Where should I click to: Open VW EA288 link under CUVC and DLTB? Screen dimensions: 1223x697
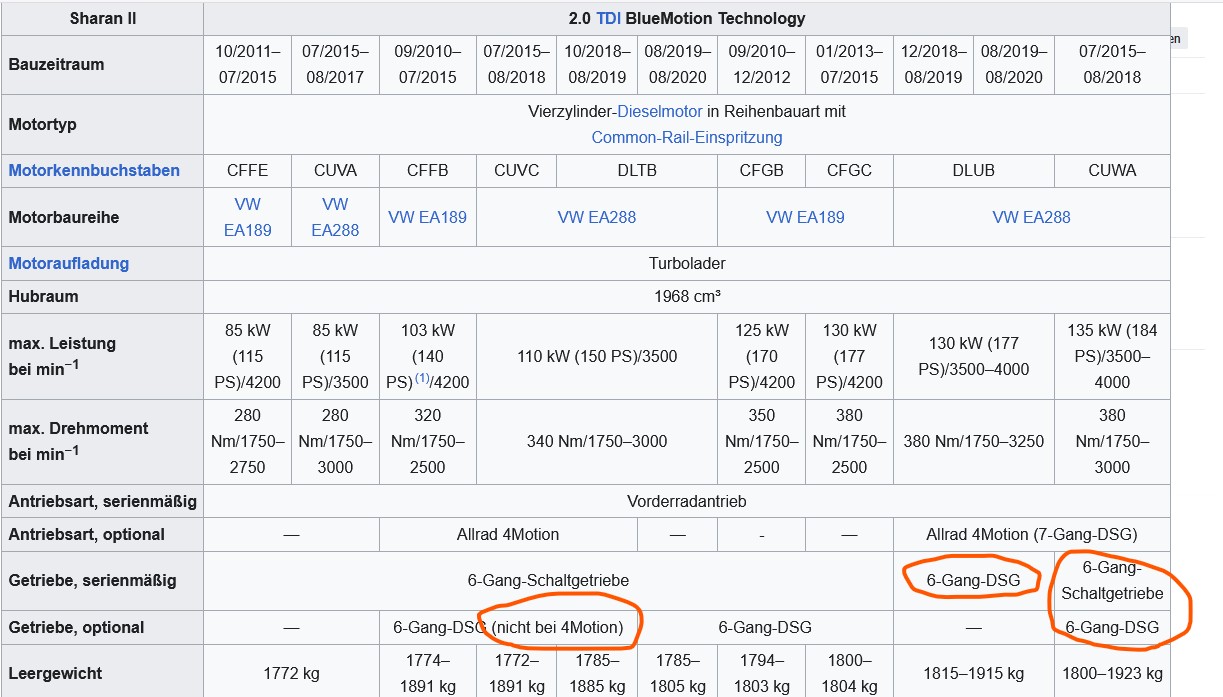point(597,216)
